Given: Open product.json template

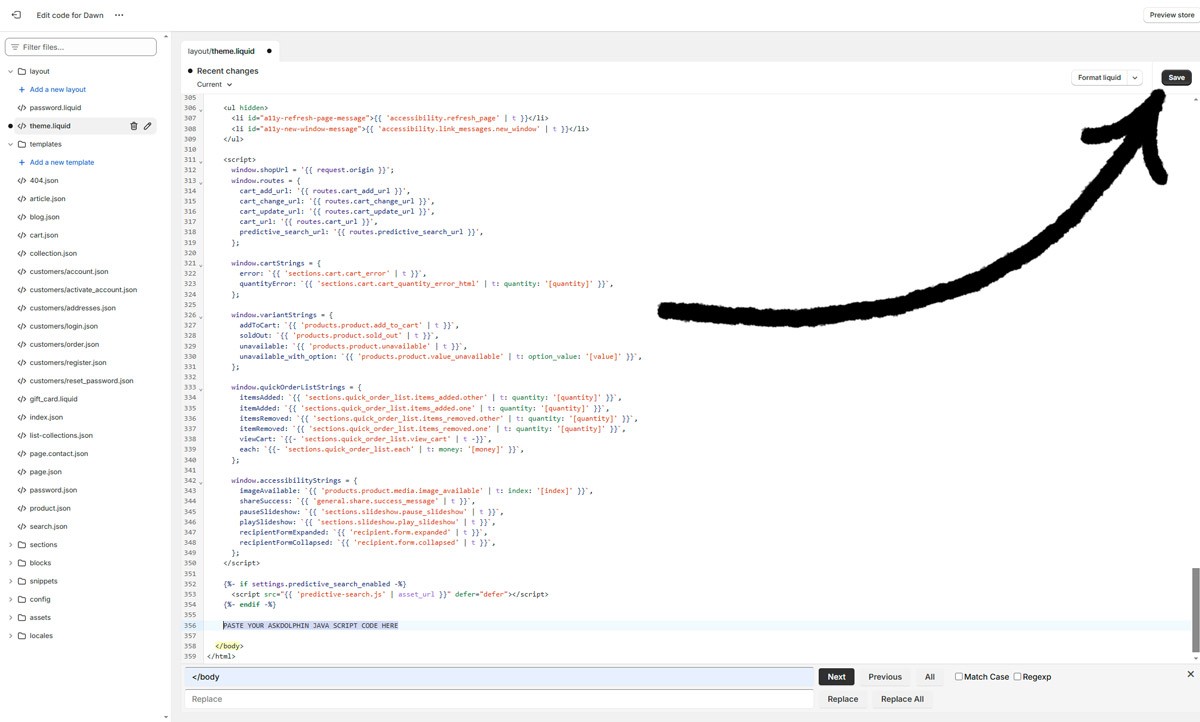Looking at the screenshot, I should pos(50,508).
